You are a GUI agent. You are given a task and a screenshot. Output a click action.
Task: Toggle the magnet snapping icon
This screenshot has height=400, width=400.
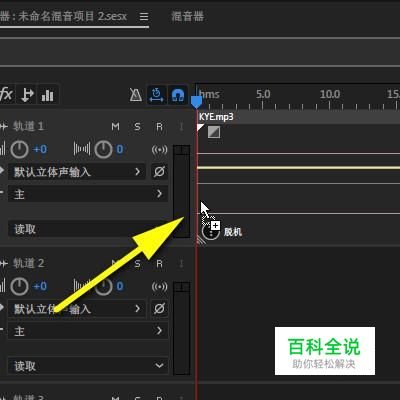[178, 95]
